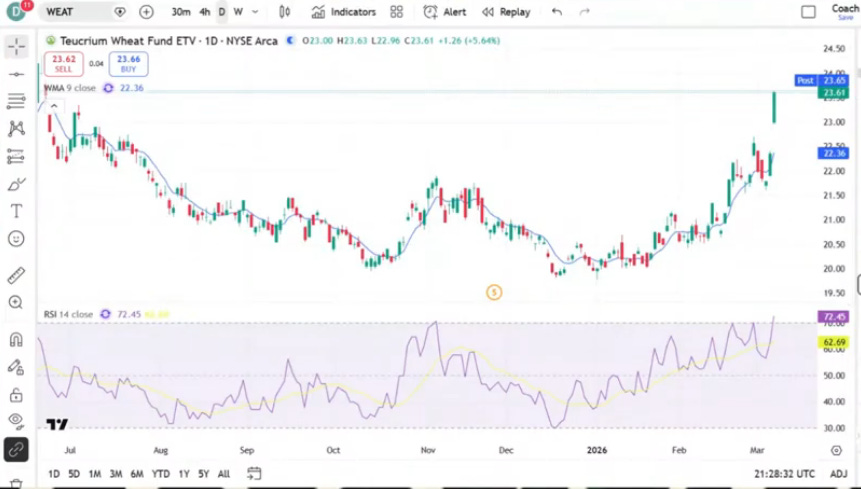
Task: Expand the timeframe interval dropdown
Action: coord(255,12)
